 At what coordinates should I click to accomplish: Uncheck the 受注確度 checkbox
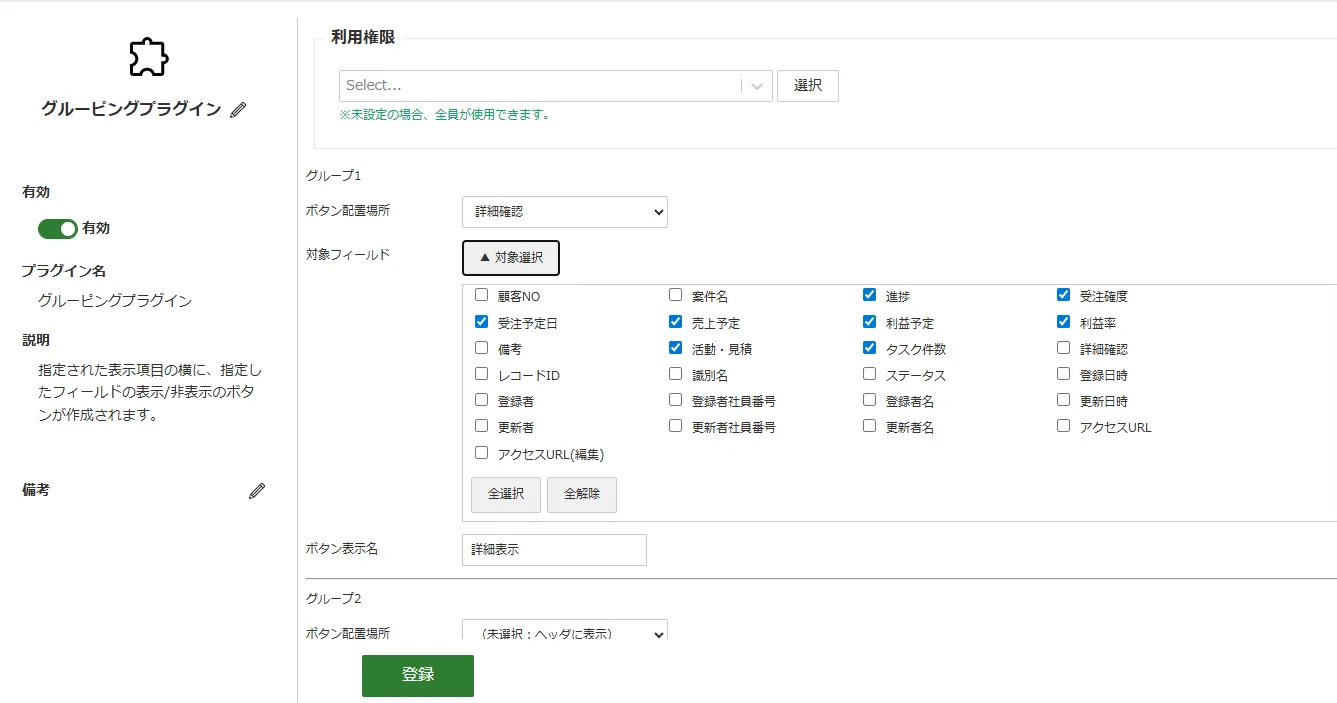1063,295
